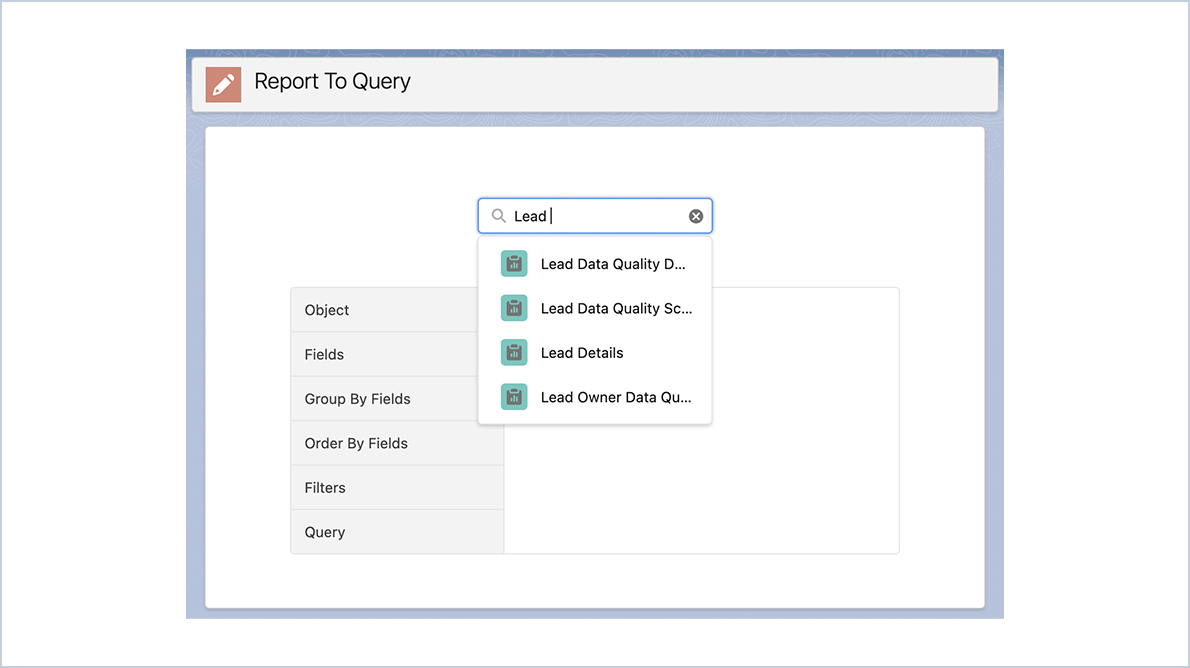Clear the search text using the X icon
Screen dimensions: 1190x668
click(696, 215)
